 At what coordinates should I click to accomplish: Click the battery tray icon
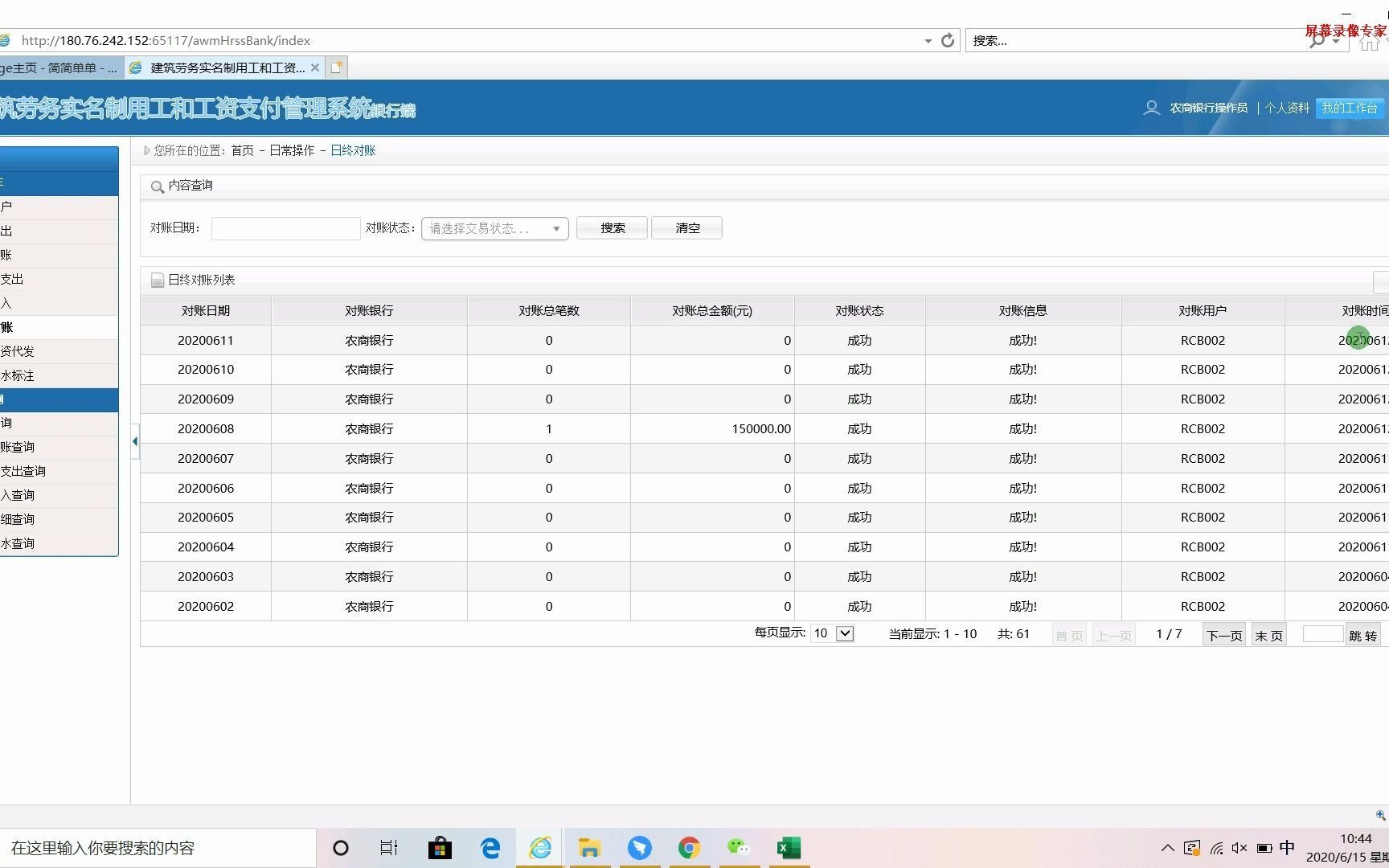1264,848
